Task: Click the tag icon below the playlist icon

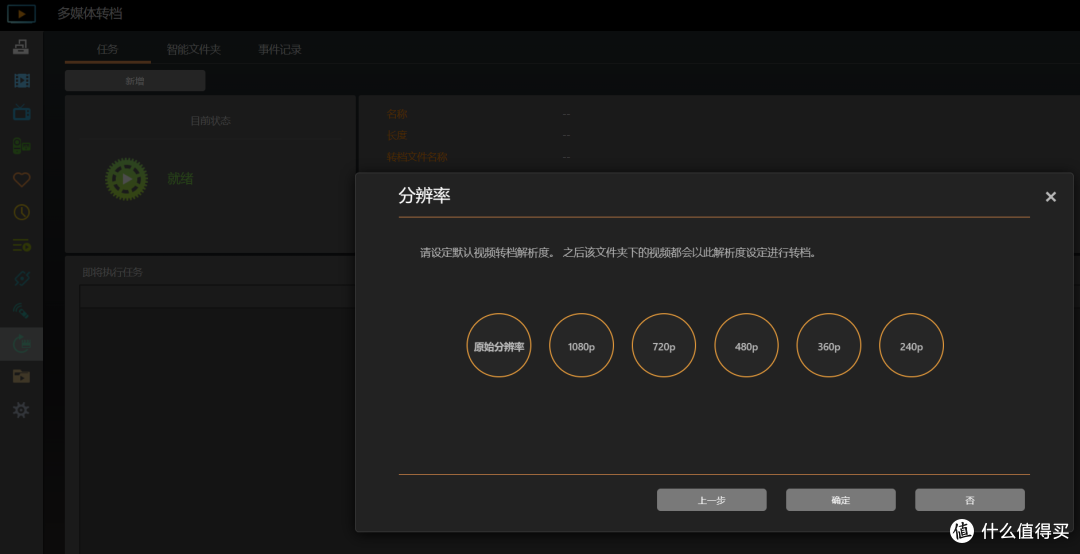Action: point(21,278)
